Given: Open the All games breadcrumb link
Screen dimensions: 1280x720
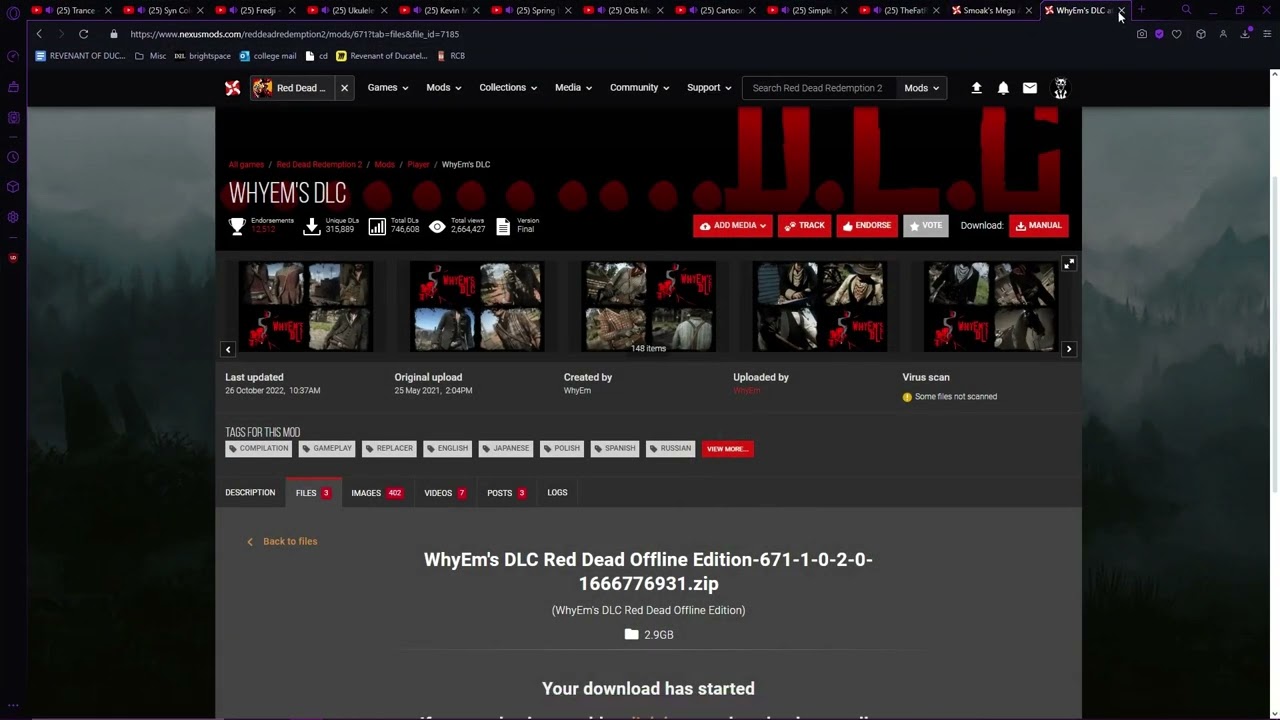Looking at the screenshot, I should 246,165.
